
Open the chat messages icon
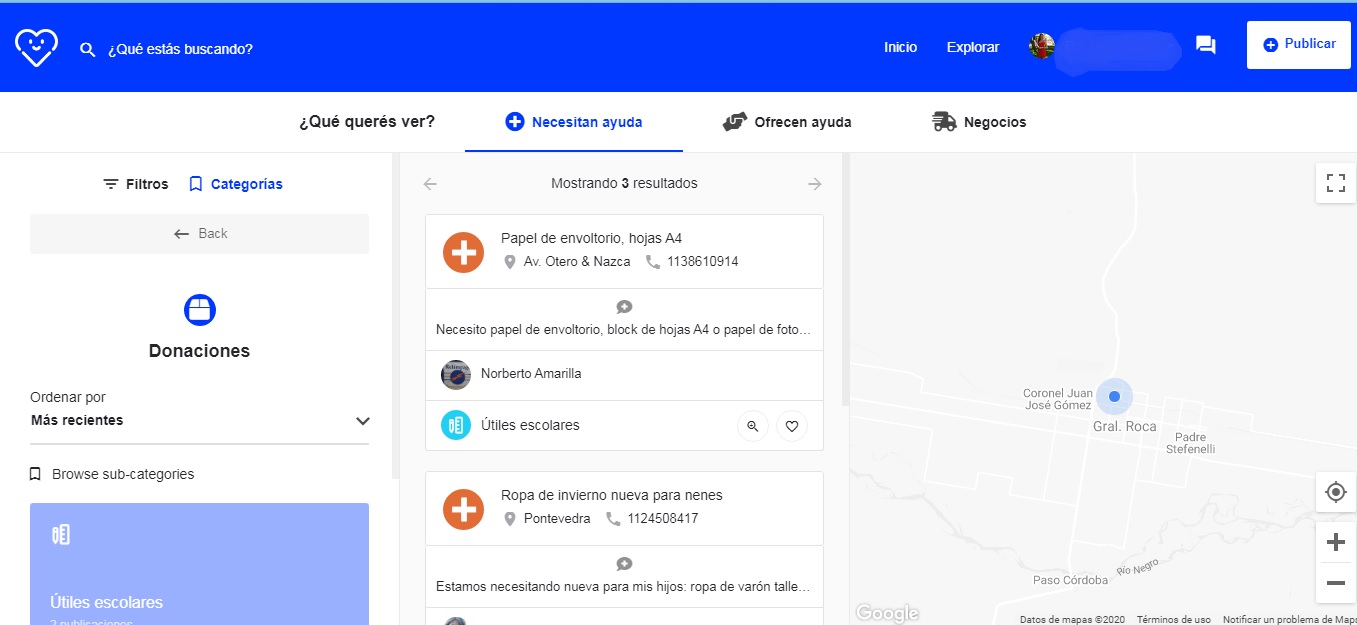1206,45
